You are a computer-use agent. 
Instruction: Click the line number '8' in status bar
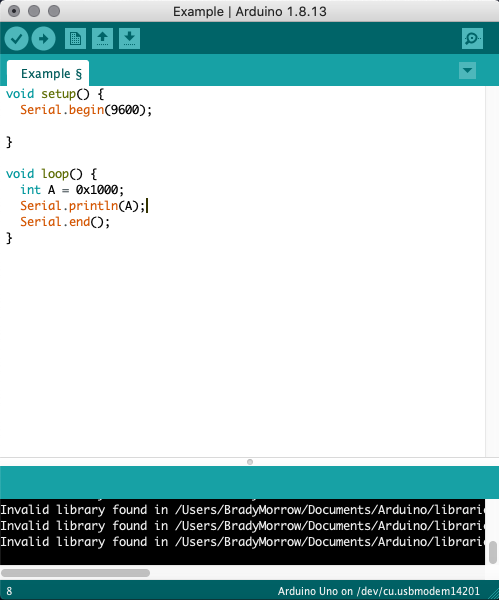tap(9, 591)
